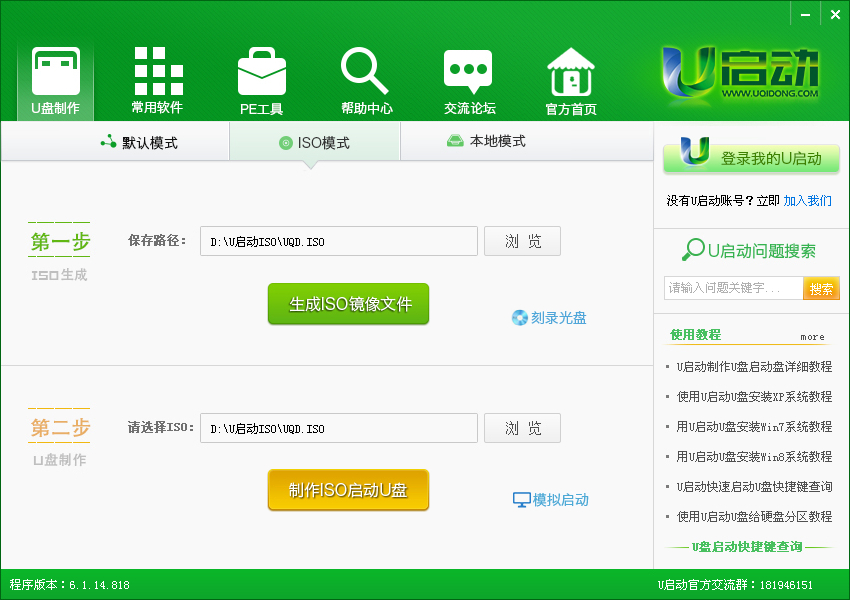
Task: Click the 请输入问题关键字 search box
Action: (733, 288)
